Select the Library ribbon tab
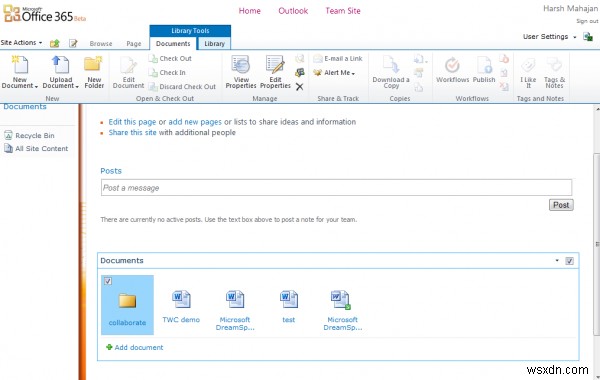The height and width of the screenshot is (380, 600). (214, 44)
